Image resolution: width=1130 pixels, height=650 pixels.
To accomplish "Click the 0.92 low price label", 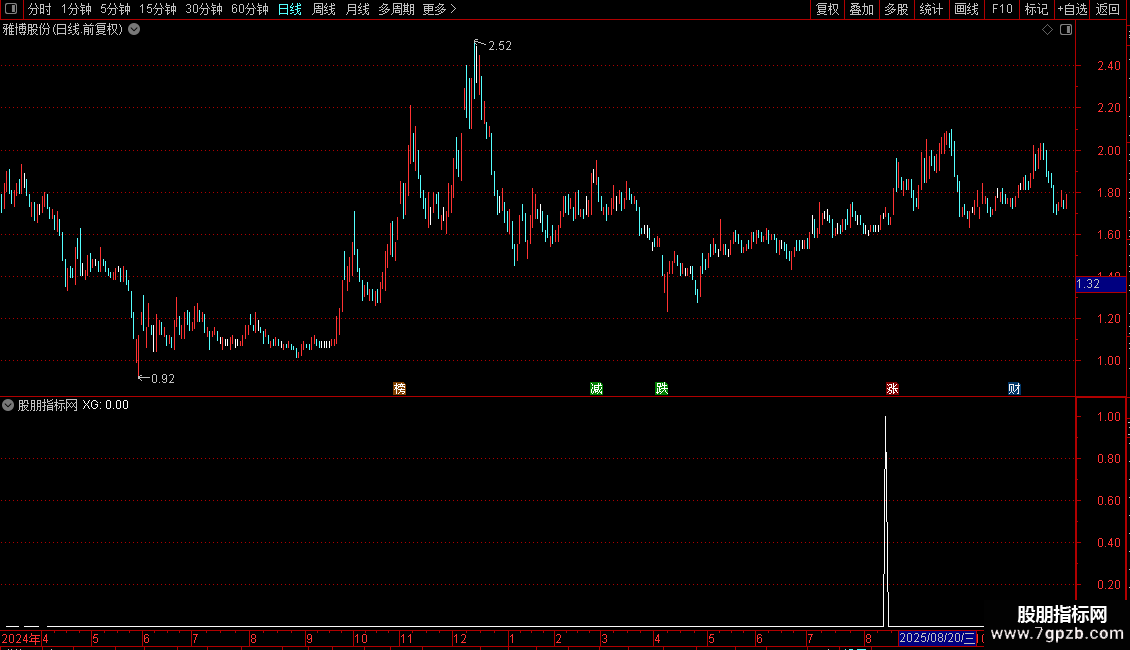I will tap(163, 378).
